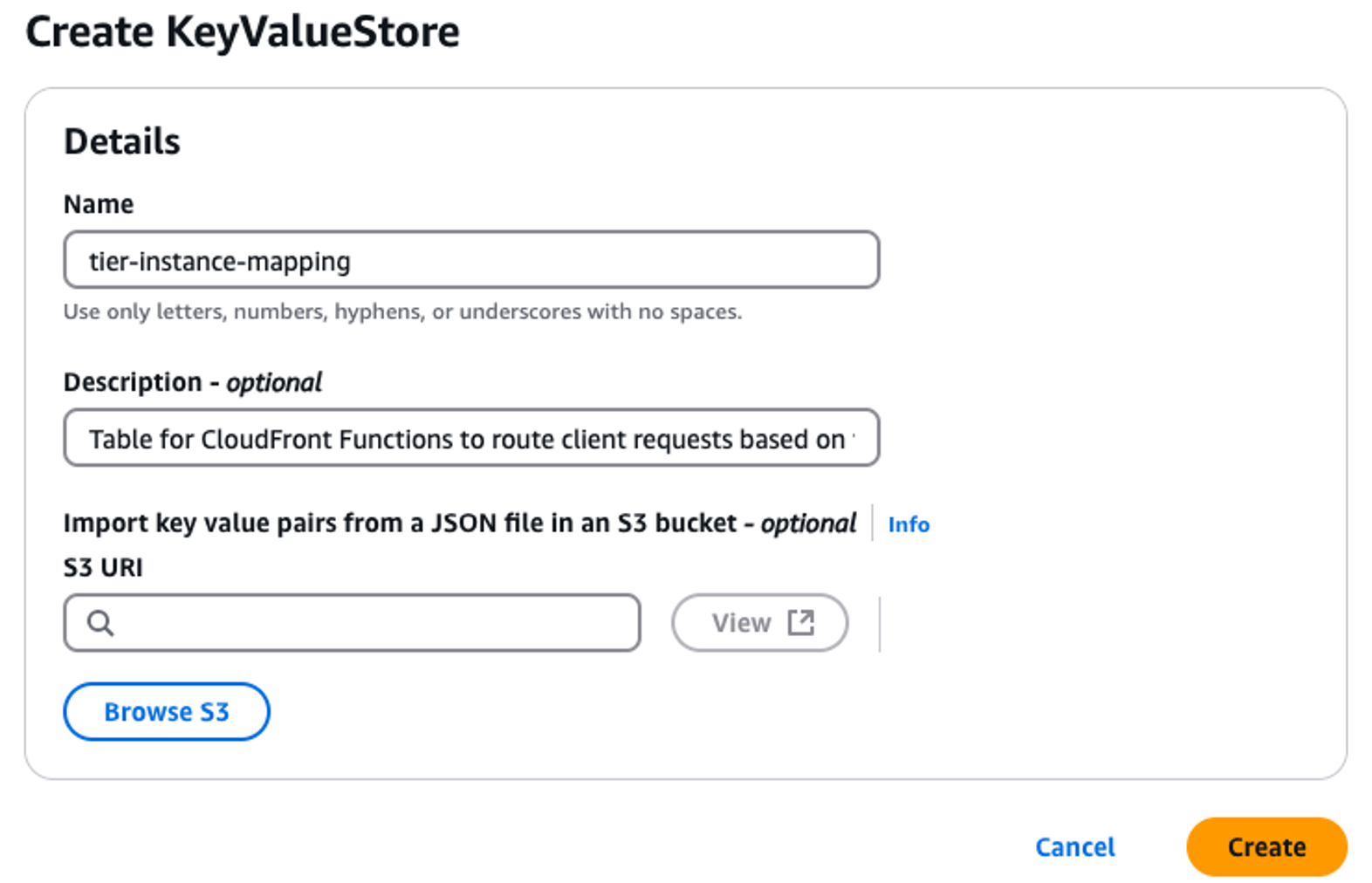Click the Browse S3 button
The image size is (1372, 883).
click(166, 711)
